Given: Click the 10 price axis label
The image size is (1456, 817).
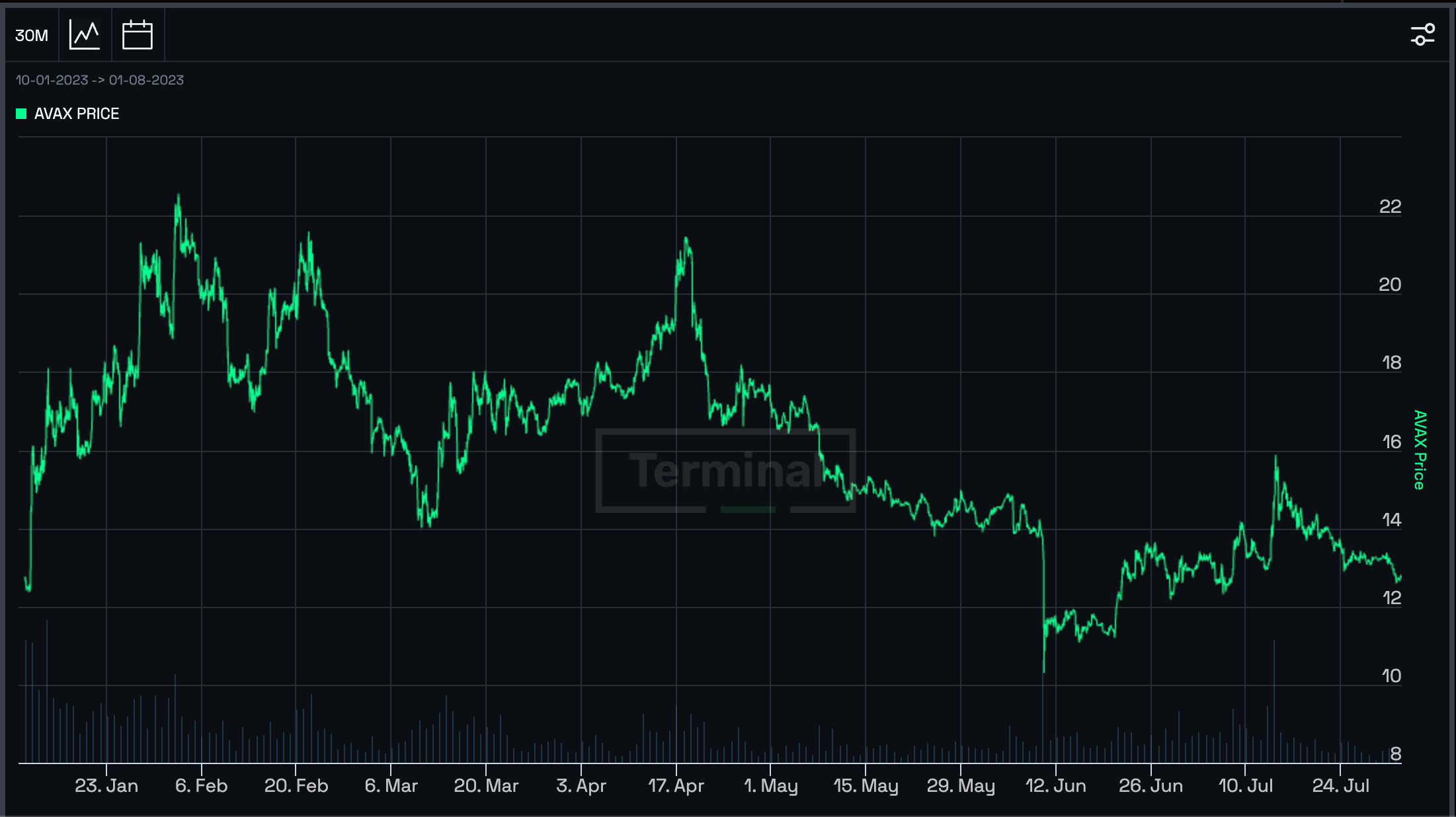Looking at the screenshot, I should pyautogui.click(x=1391, y=676).
